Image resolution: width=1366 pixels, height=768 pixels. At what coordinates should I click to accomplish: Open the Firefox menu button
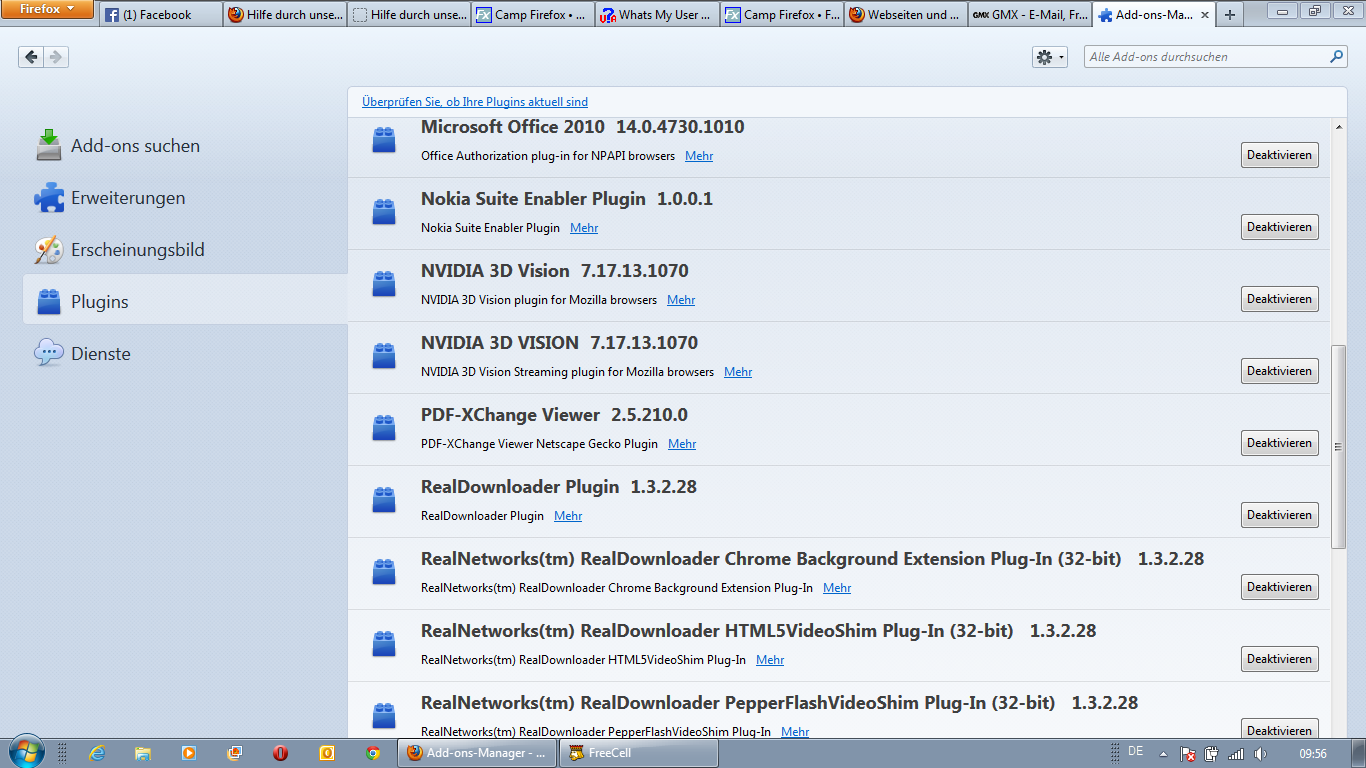click(47, 9)
